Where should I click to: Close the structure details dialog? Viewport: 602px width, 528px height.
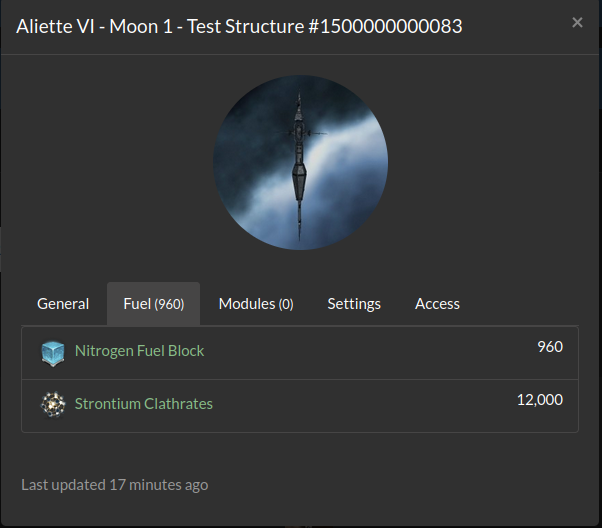tap(577, 23)
